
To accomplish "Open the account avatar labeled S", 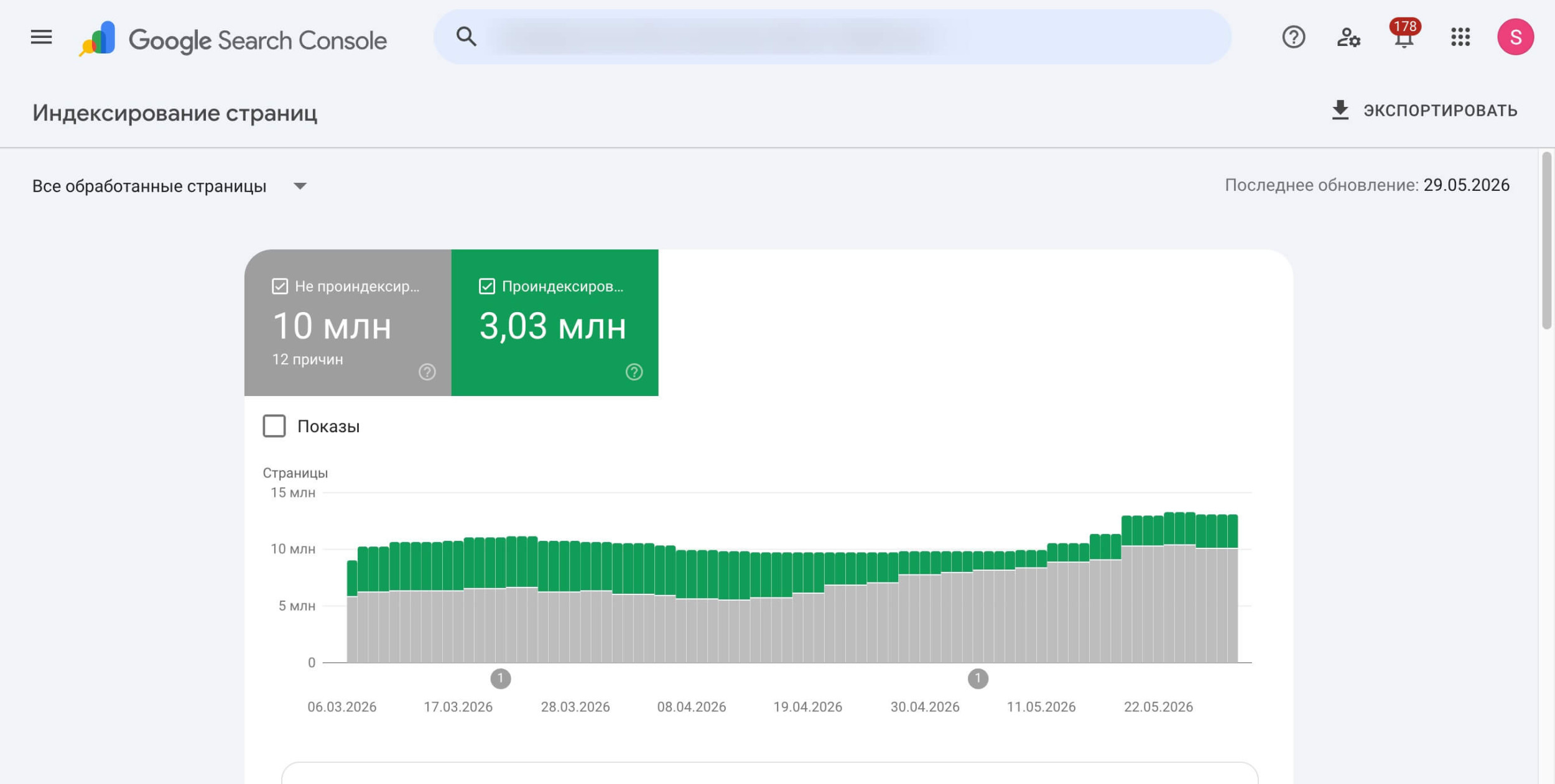I will tap(1515, 37).
